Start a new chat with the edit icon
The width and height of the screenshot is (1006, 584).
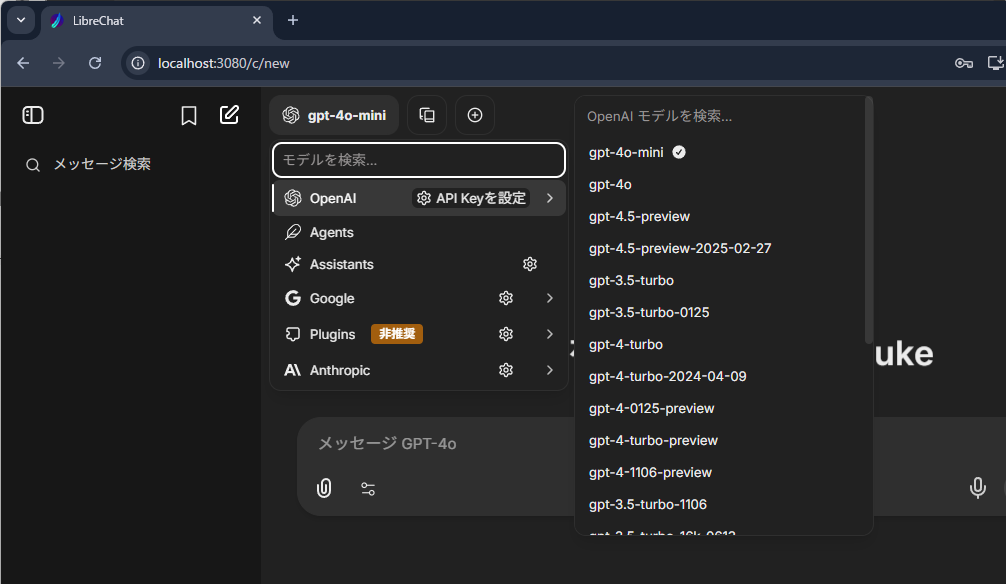229,115
